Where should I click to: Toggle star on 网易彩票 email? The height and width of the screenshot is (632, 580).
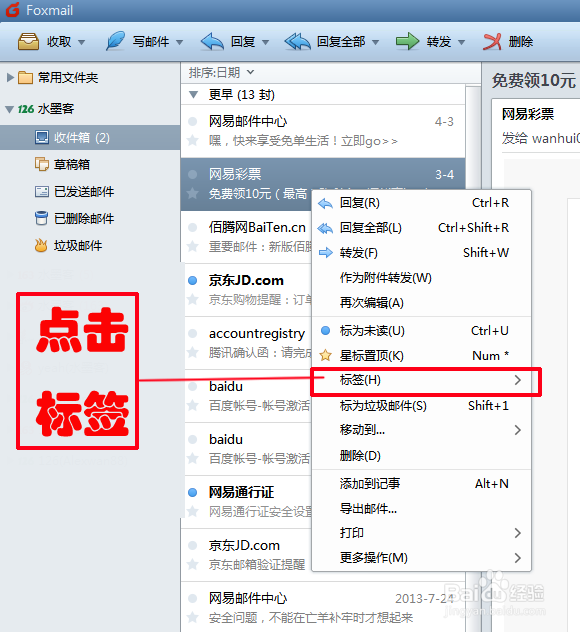193,193
